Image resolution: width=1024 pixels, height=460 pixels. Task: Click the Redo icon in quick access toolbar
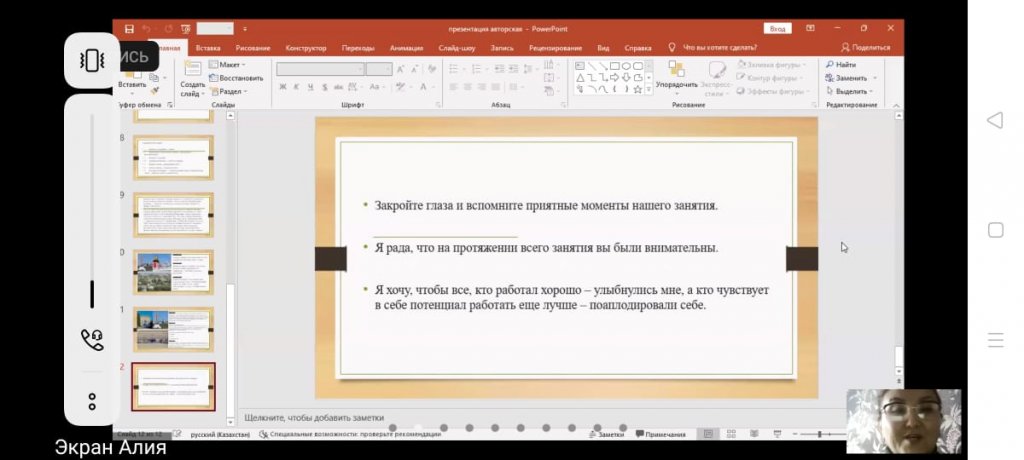point(168,29)
